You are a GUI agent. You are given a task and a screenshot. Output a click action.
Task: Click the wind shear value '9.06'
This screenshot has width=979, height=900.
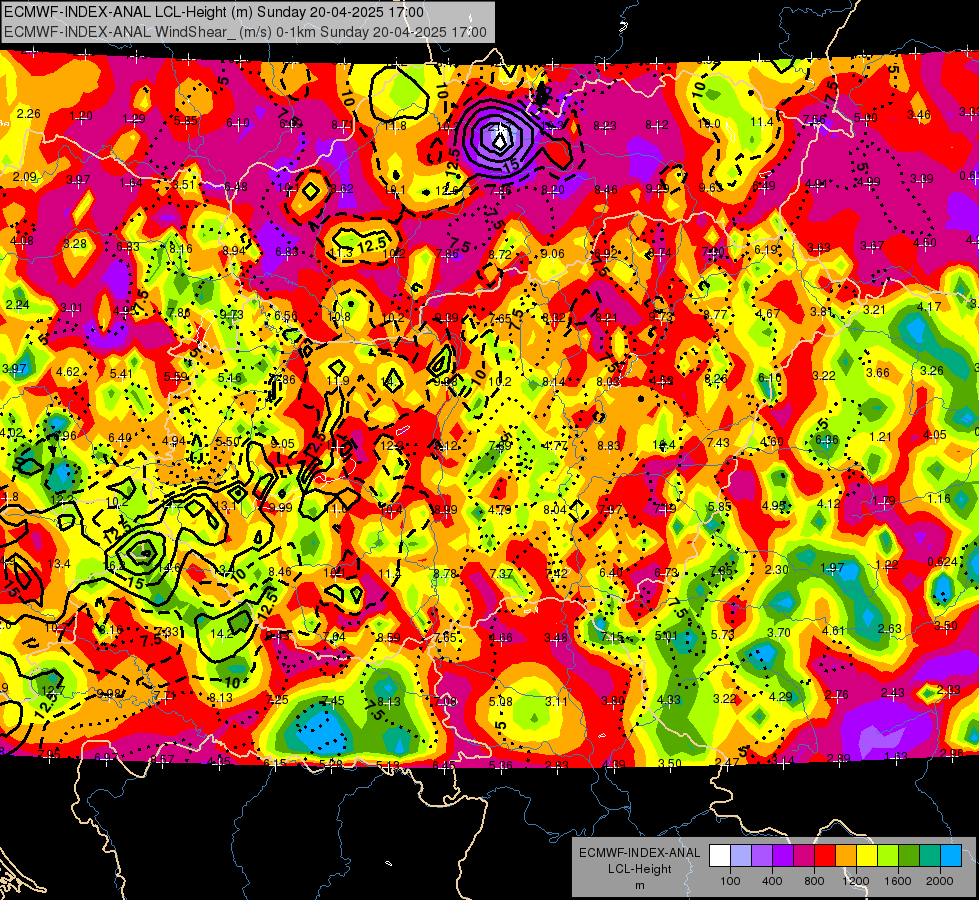(x=553, y=254)
